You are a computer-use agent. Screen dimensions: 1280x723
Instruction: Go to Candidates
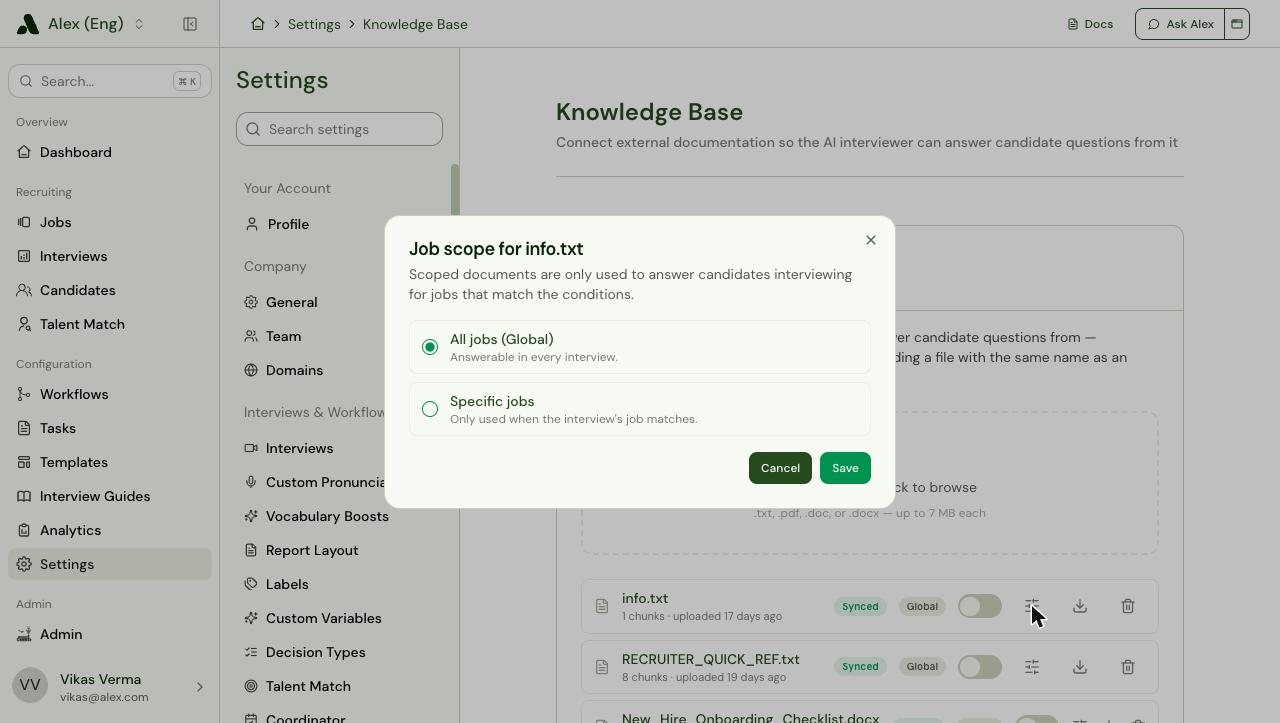[x=110, y=290]
